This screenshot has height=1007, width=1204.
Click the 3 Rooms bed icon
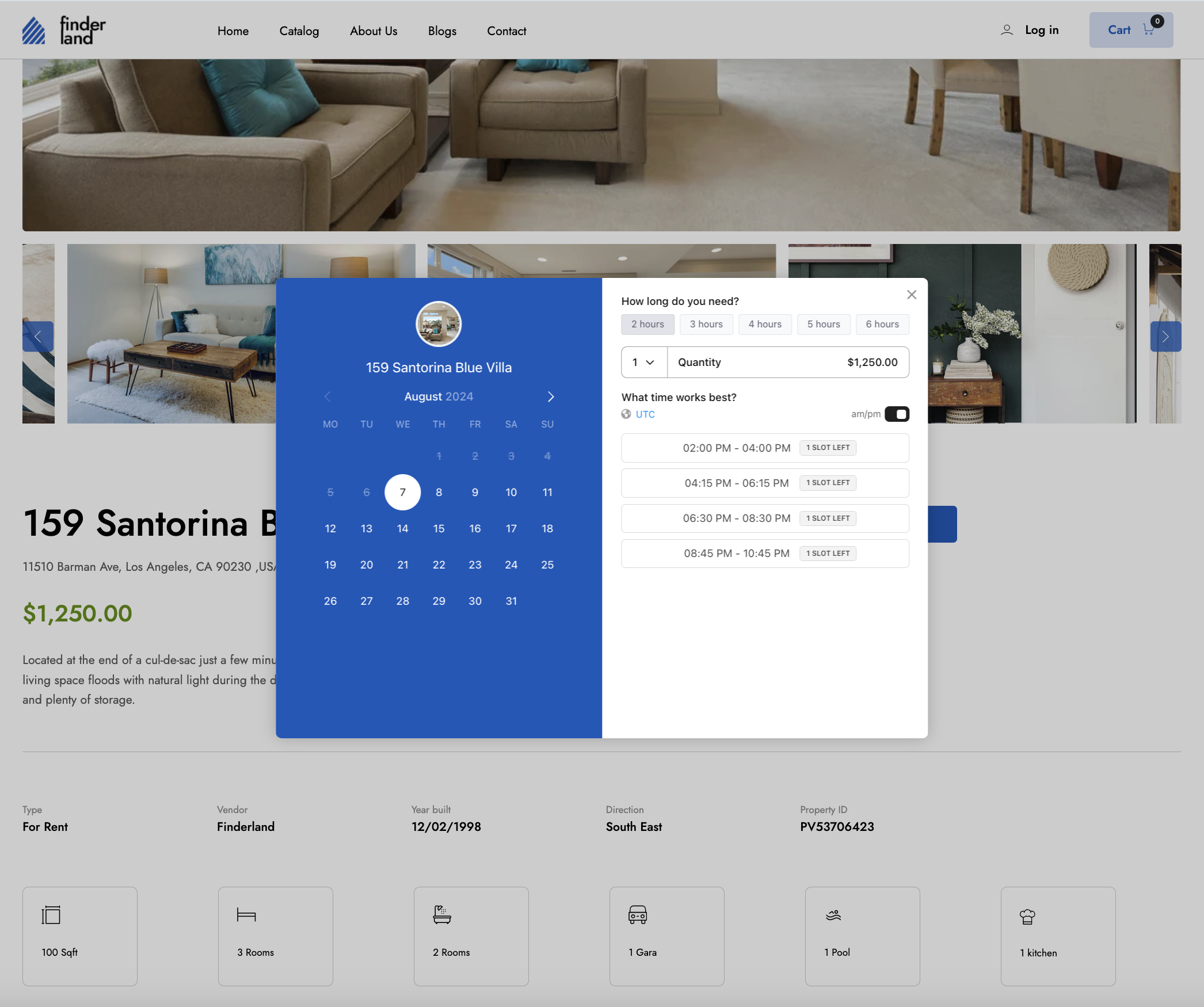click(x=246, y=914)
